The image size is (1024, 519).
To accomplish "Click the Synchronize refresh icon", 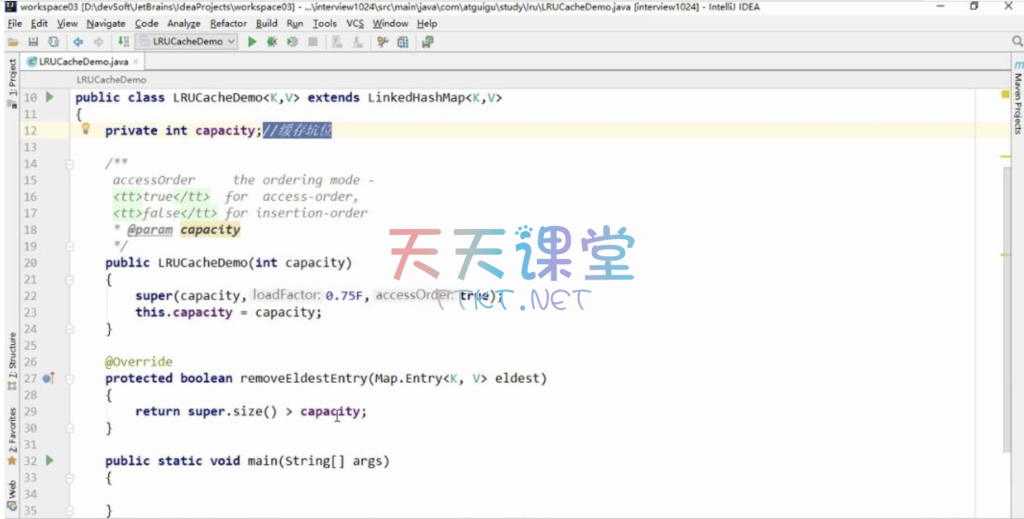I will (53, 42).
